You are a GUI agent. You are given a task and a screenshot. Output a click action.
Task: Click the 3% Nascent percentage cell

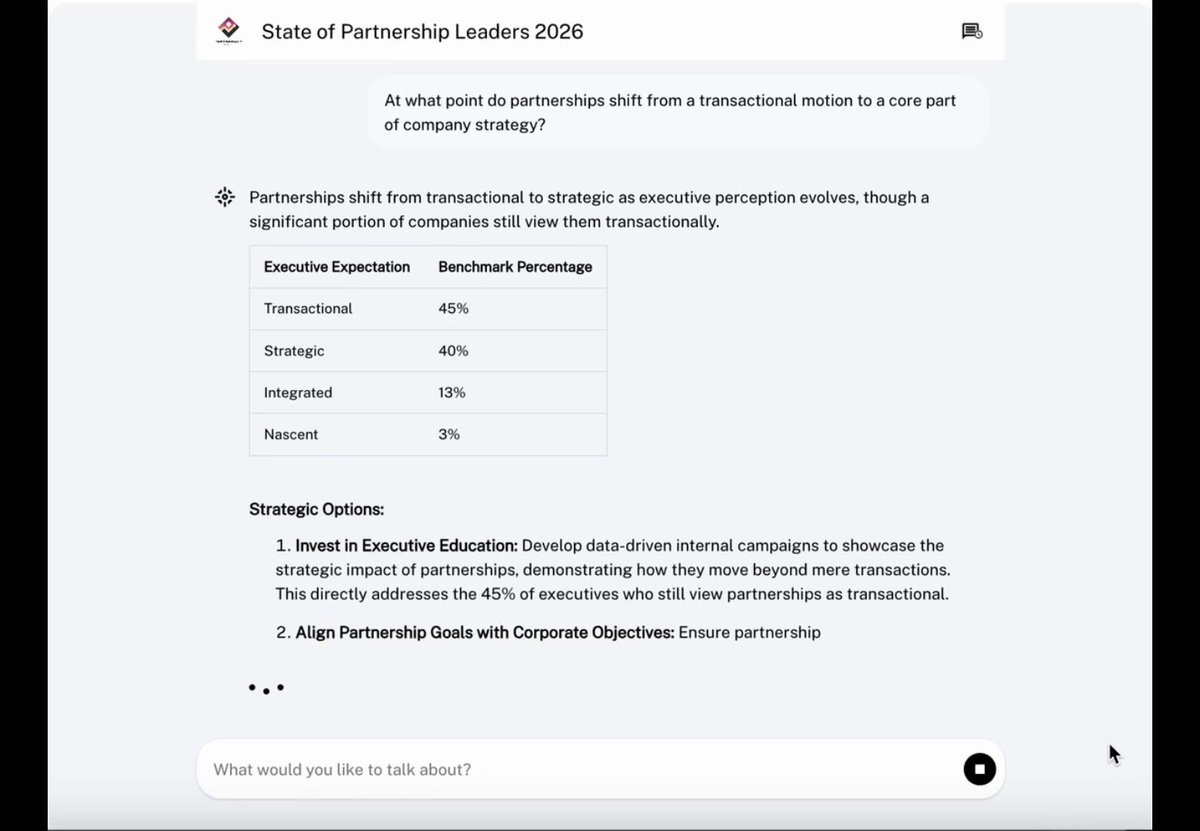(x=449, y=435)
